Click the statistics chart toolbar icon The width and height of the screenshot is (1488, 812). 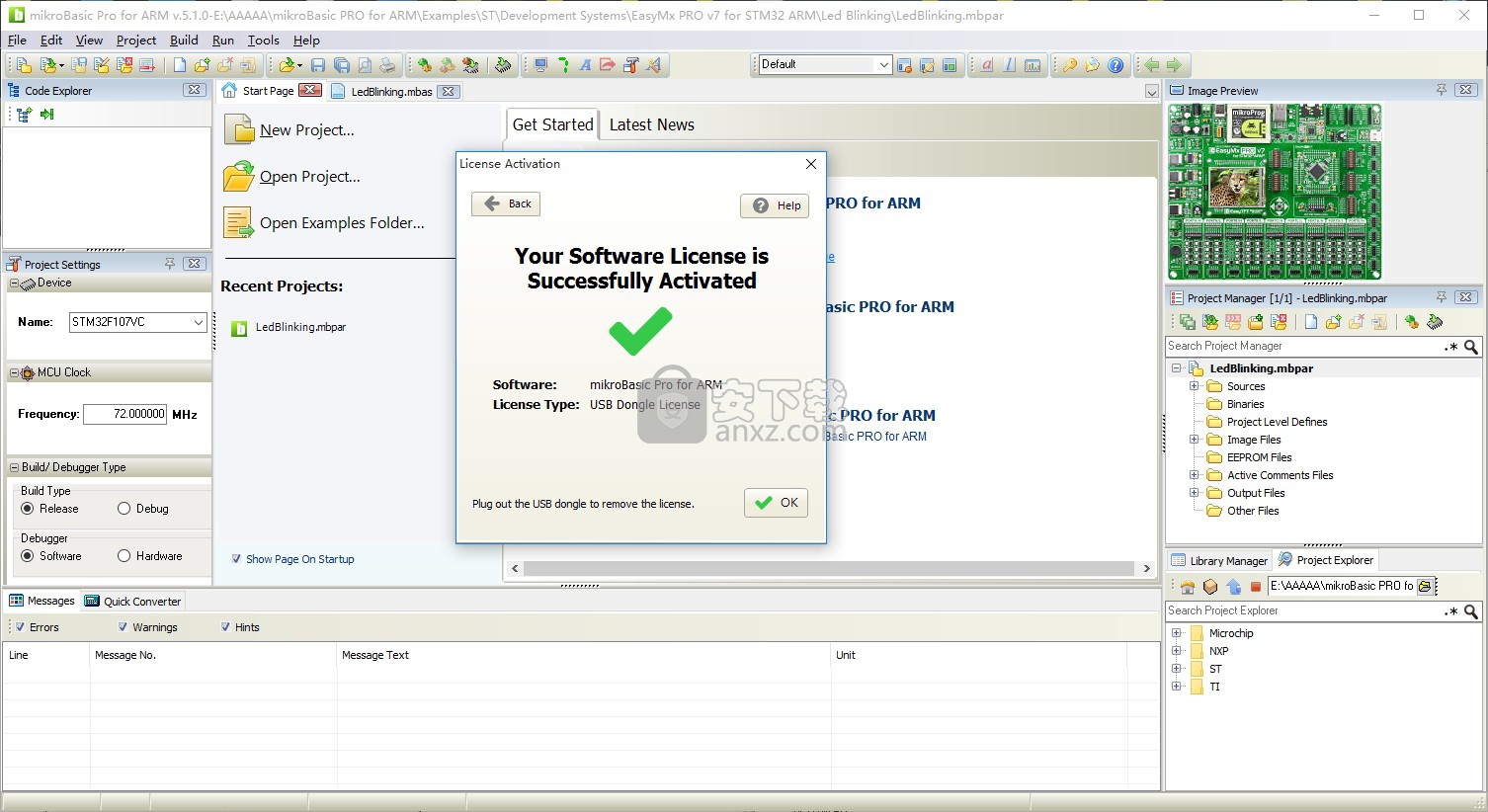click(x=1033, y=65)
